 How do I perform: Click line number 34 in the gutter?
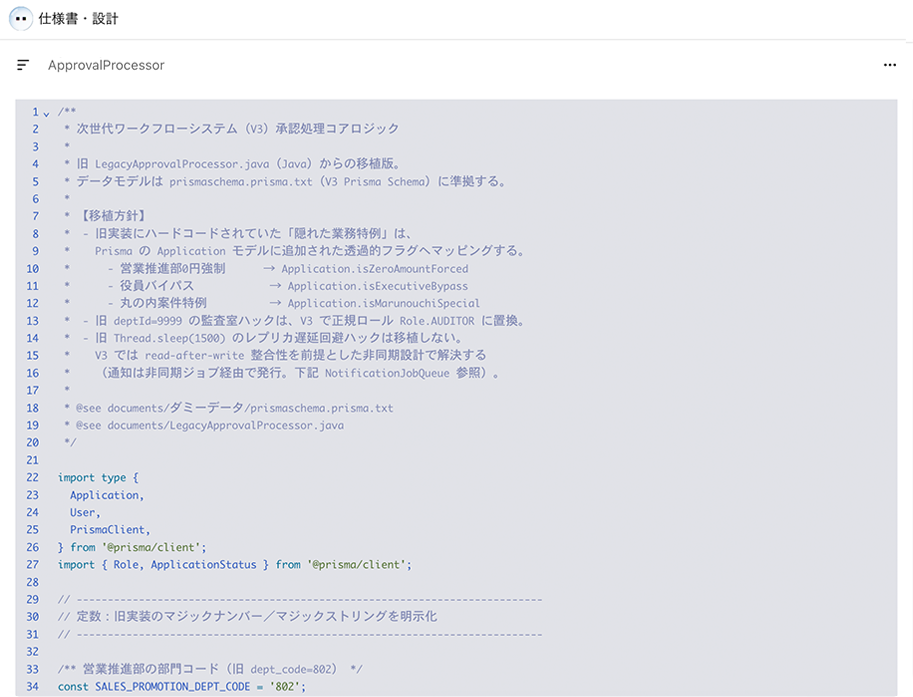[33, 687]
